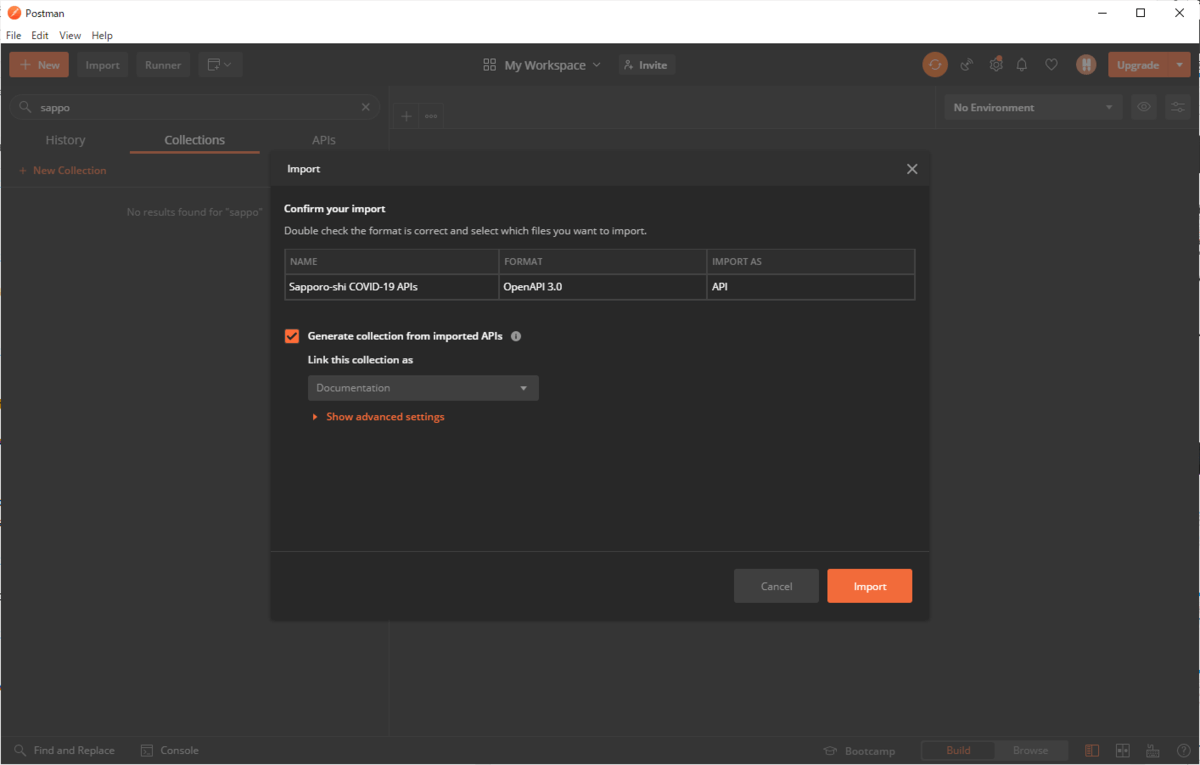Open the new window dropdown arrow
1200x765 pixels.
coord(228,65)
